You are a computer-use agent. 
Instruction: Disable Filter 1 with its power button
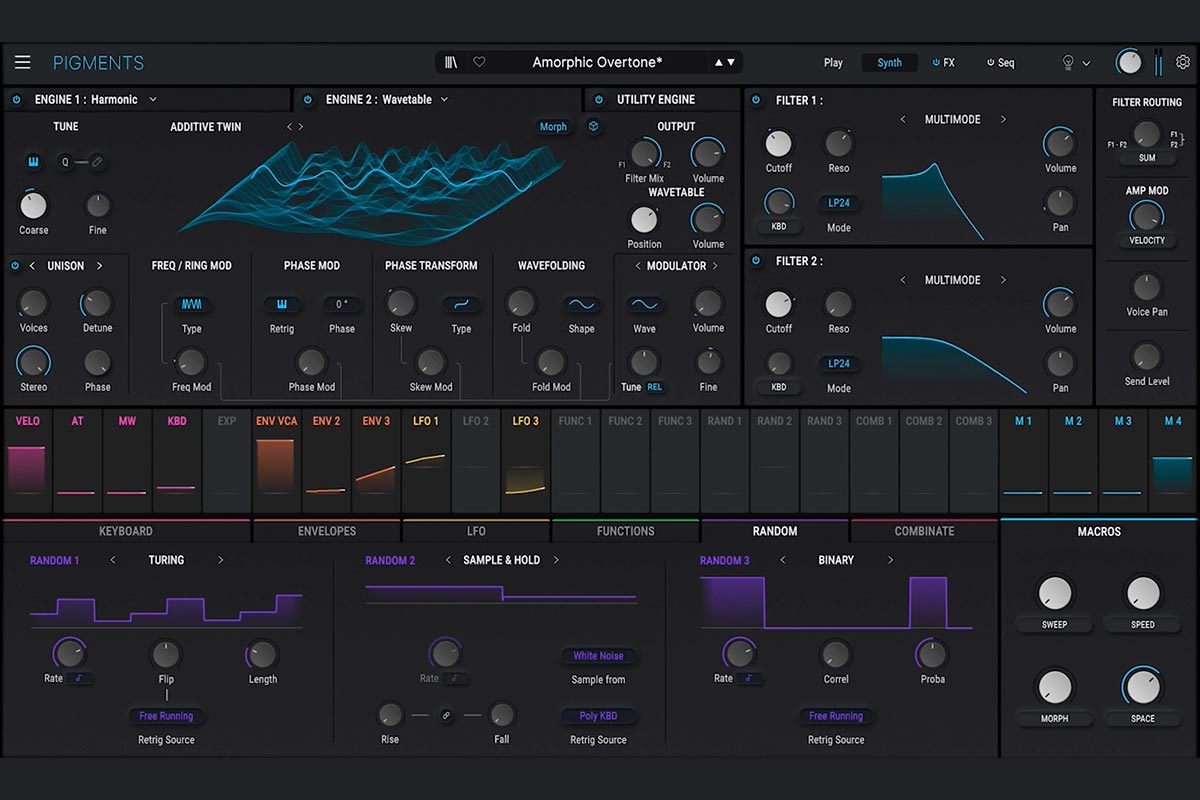tap(756, 100)
